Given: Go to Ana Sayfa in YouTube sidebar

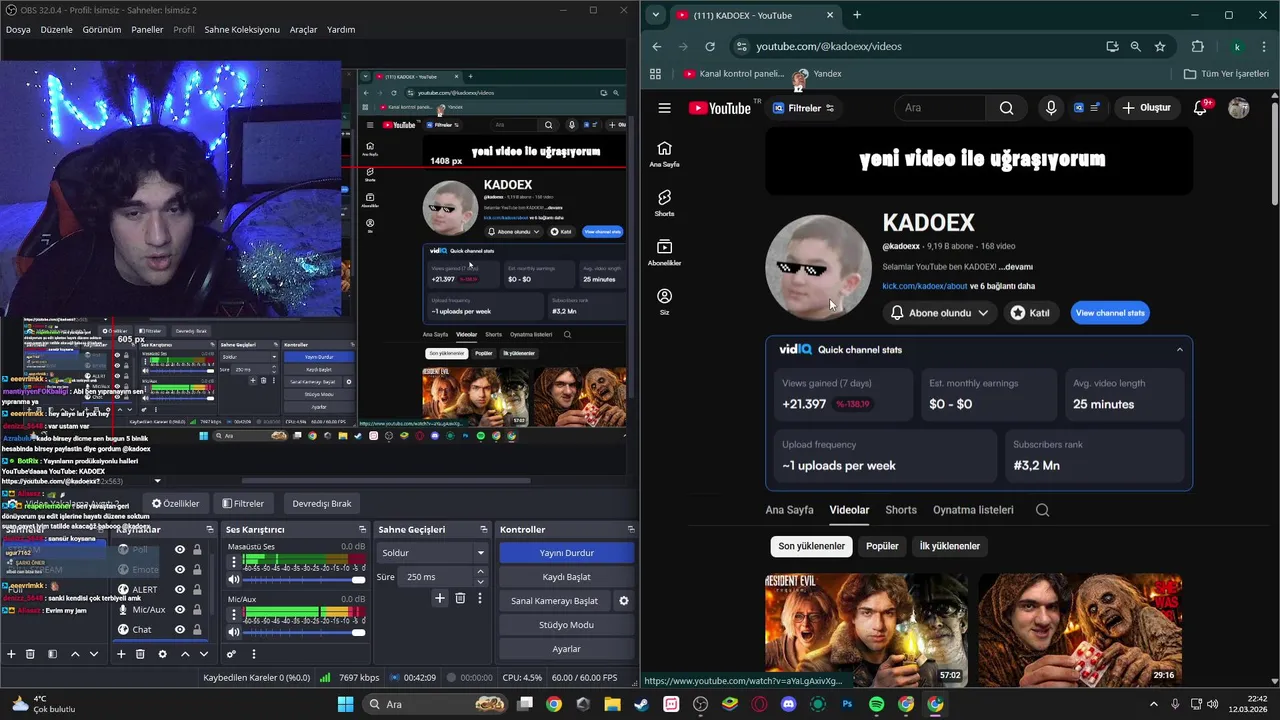Looking at the screenshot, I should point(664,154).
